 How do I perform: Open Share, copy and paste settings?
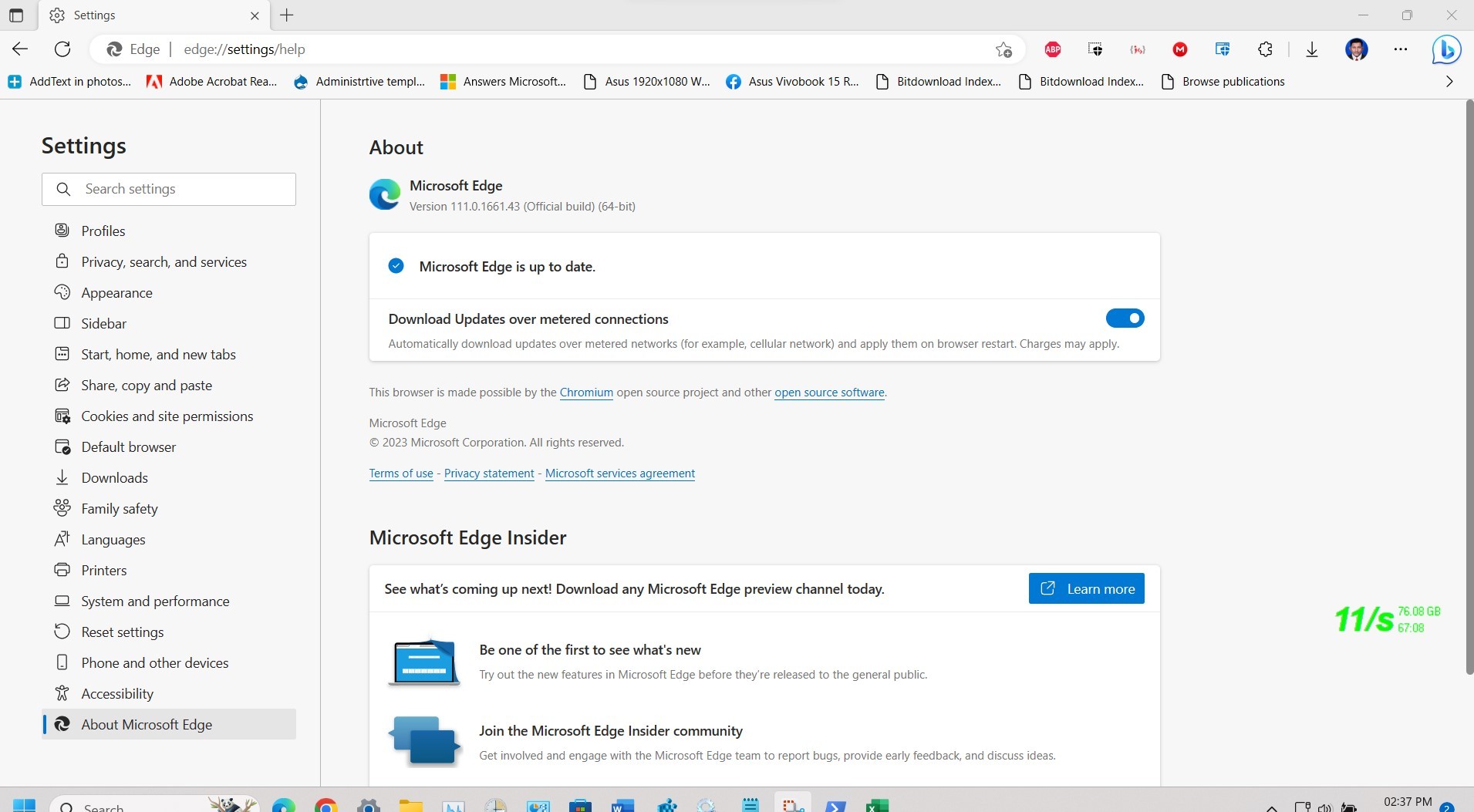pos(169,385)
